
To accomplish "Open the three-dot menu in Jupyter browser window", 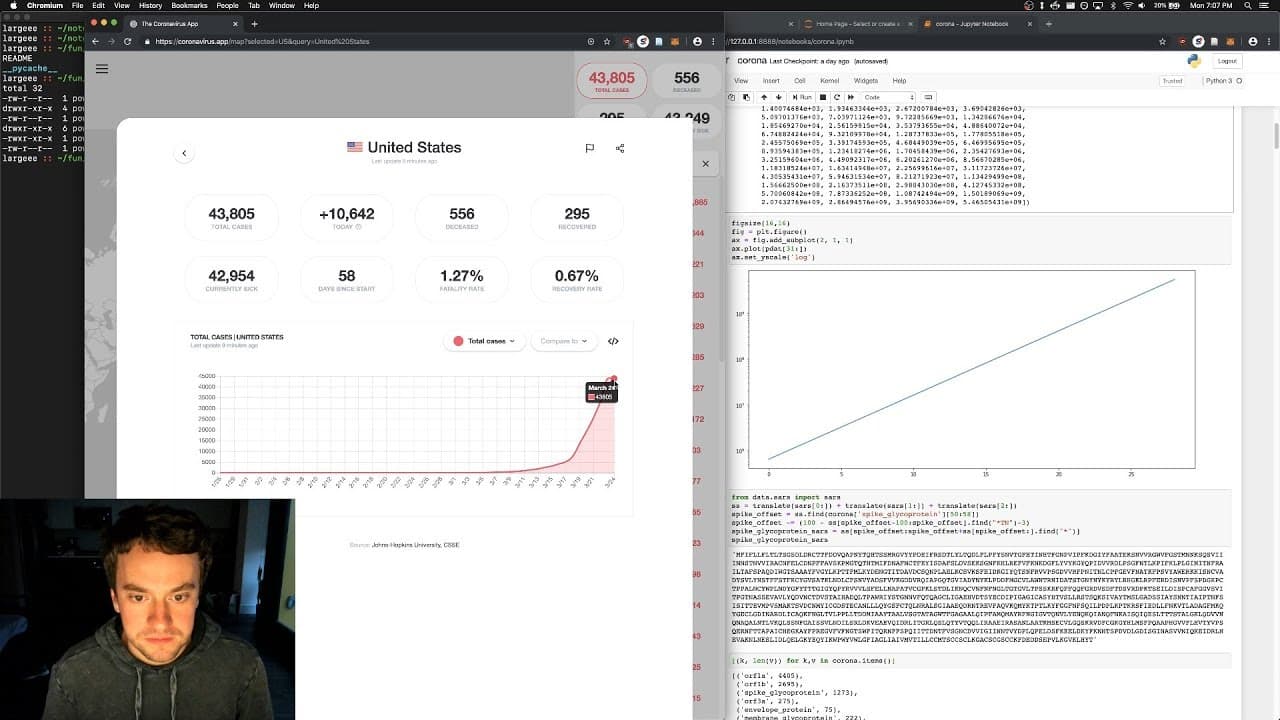I will 1268,41.
